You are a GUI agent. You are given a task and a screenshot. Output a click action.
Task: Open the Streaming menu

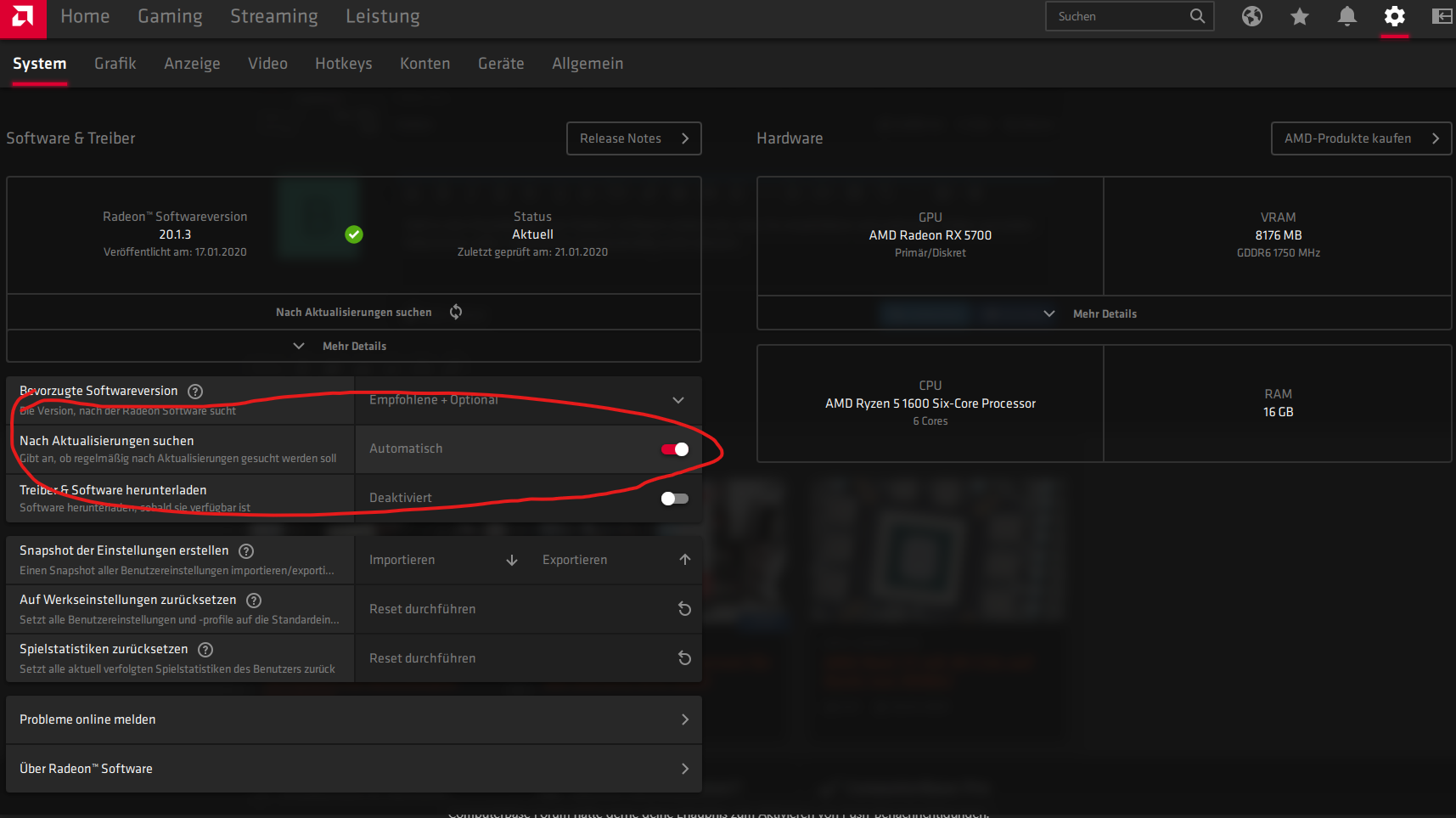(x=274, y=16)
